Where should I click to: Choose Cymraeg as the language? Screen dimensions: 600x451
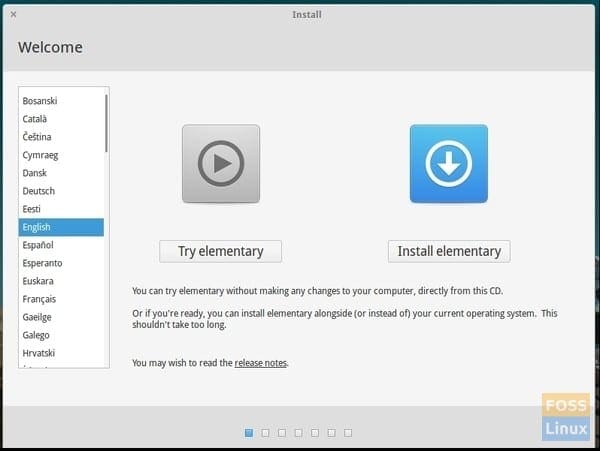[61, 155]
